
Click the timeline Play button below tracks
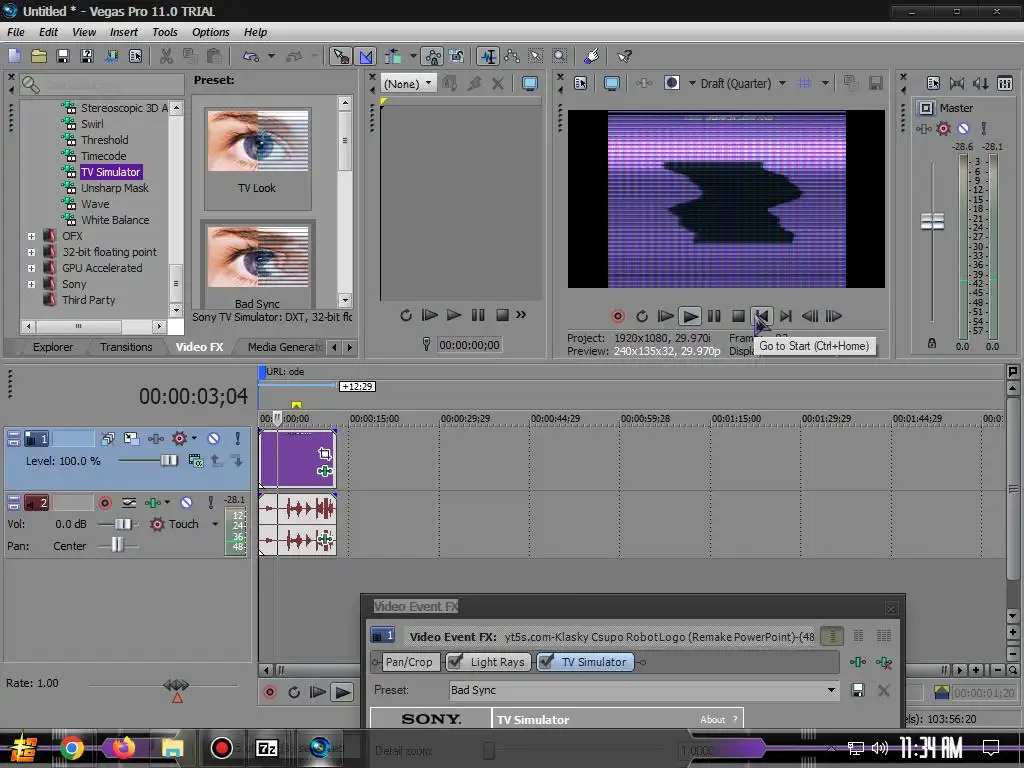point(342,692)
